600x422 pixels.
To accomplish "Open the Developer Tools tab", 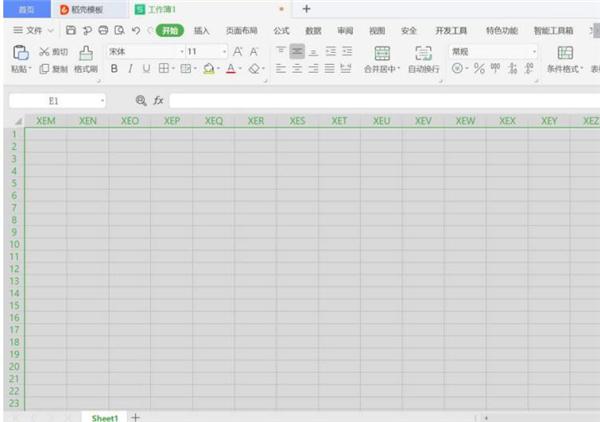I will tap(451, 31).
